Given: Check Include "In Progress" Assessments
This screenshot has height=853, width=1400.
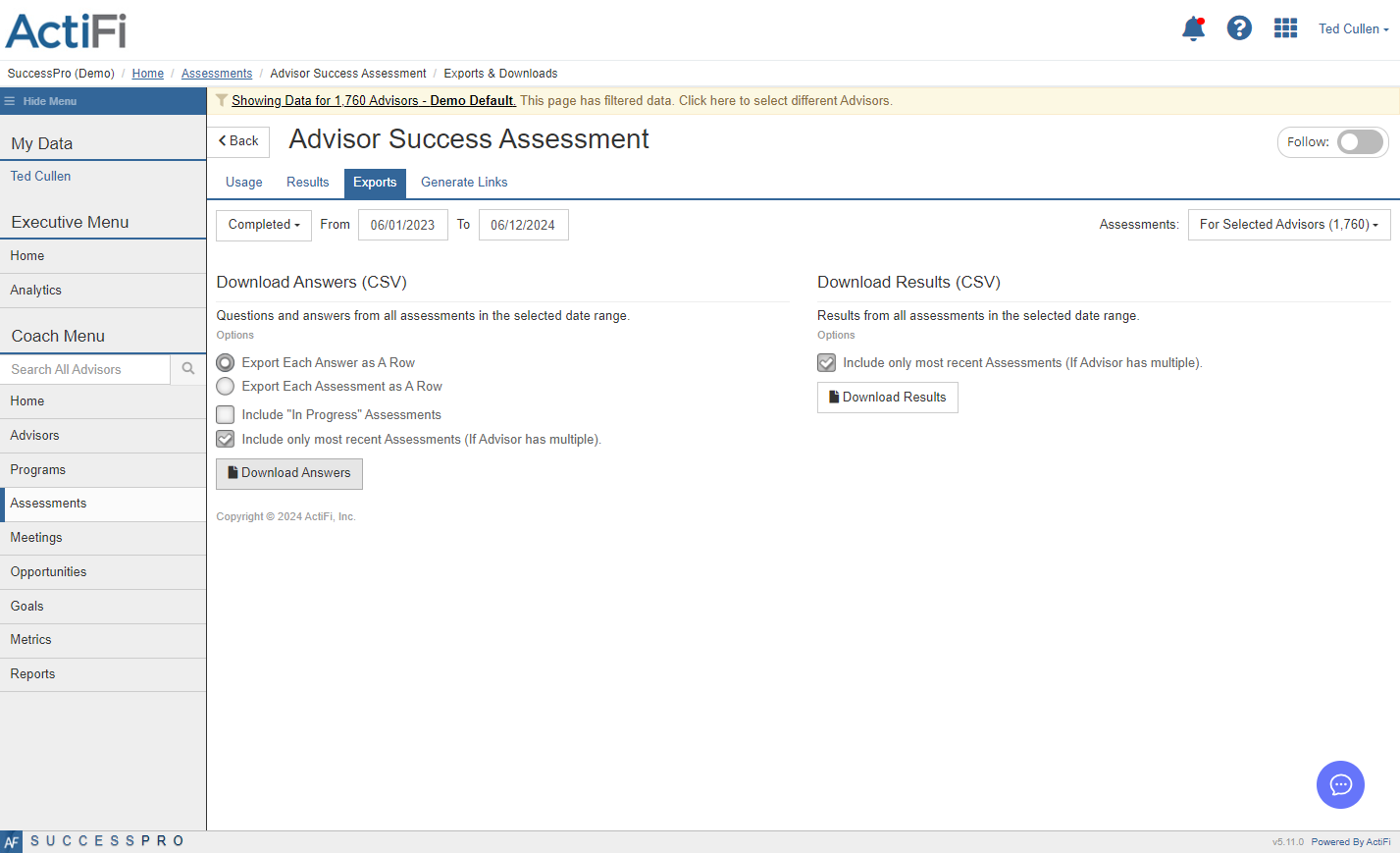Looking at the screenshot, I should click(x=226, y=415).
